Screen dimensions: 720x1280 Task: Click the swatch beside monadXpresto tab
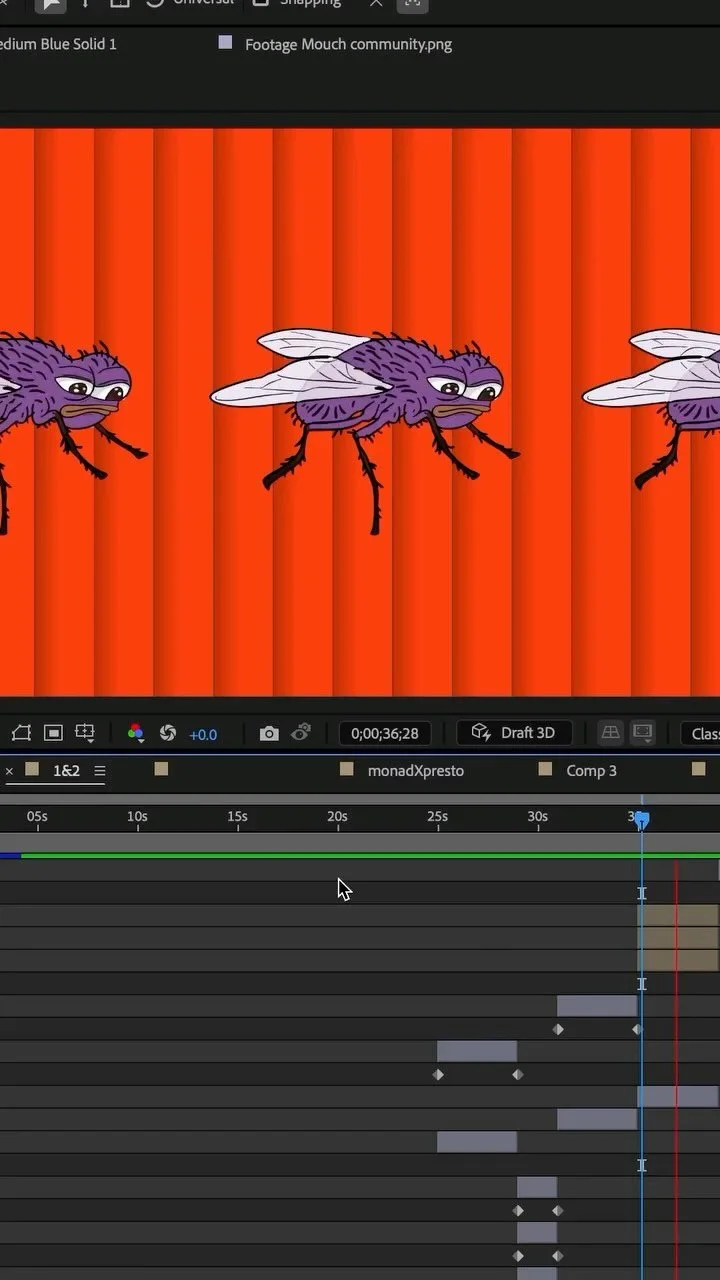pyautogui.click(x=347, y=769)
